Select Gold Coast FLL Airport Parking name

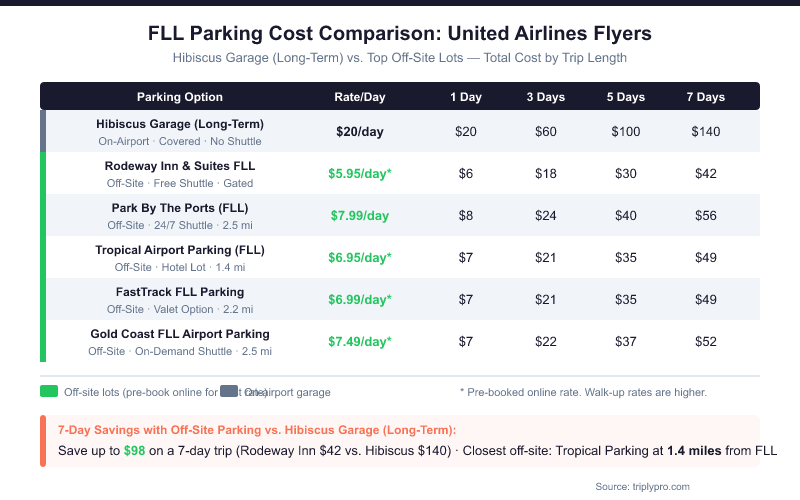(180, 334)
